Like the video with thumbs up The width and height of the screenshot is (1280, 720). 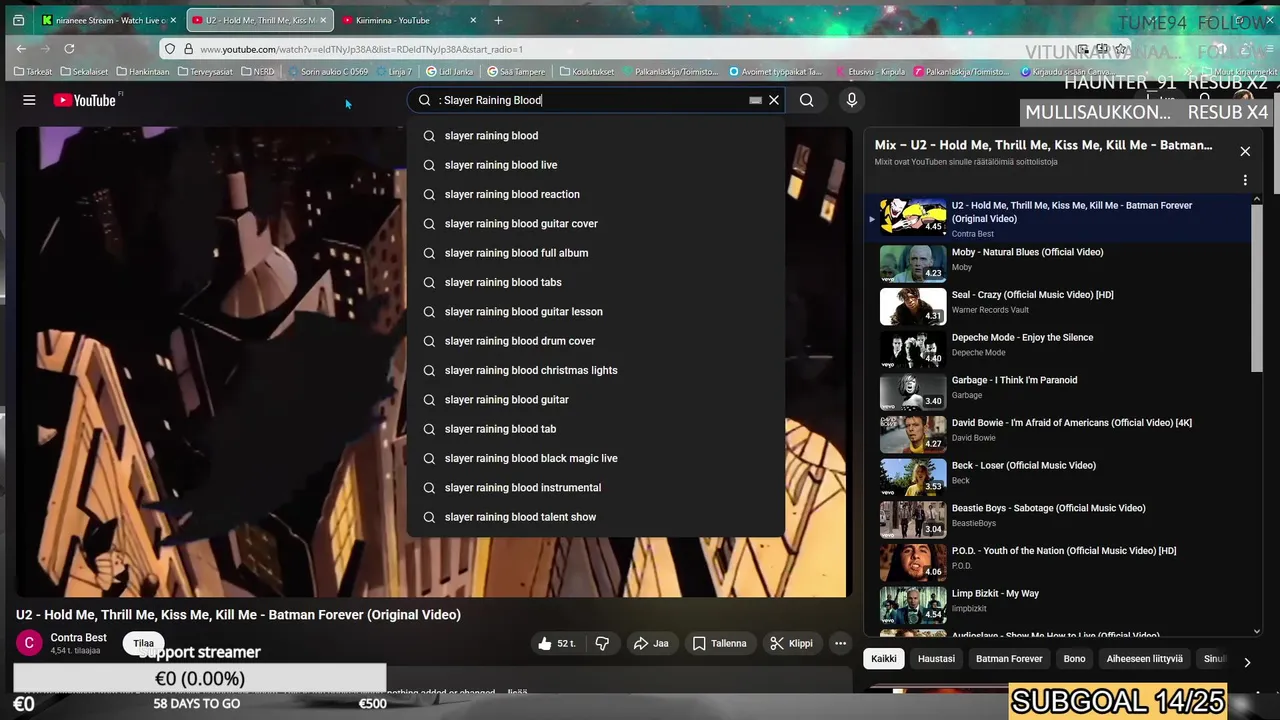[556, 643]
